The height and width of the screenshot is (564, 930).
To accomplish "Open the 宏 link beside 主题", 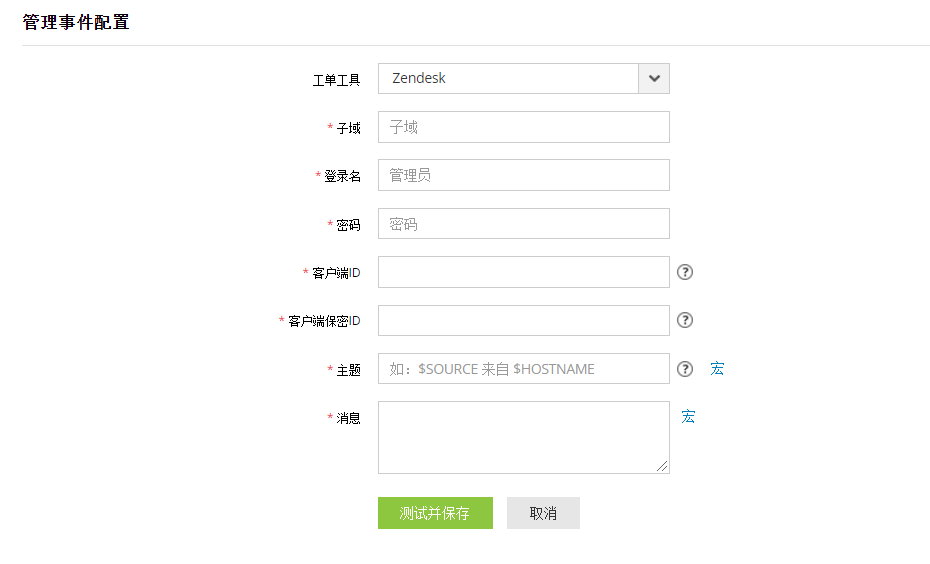I will tap(717, 369).
